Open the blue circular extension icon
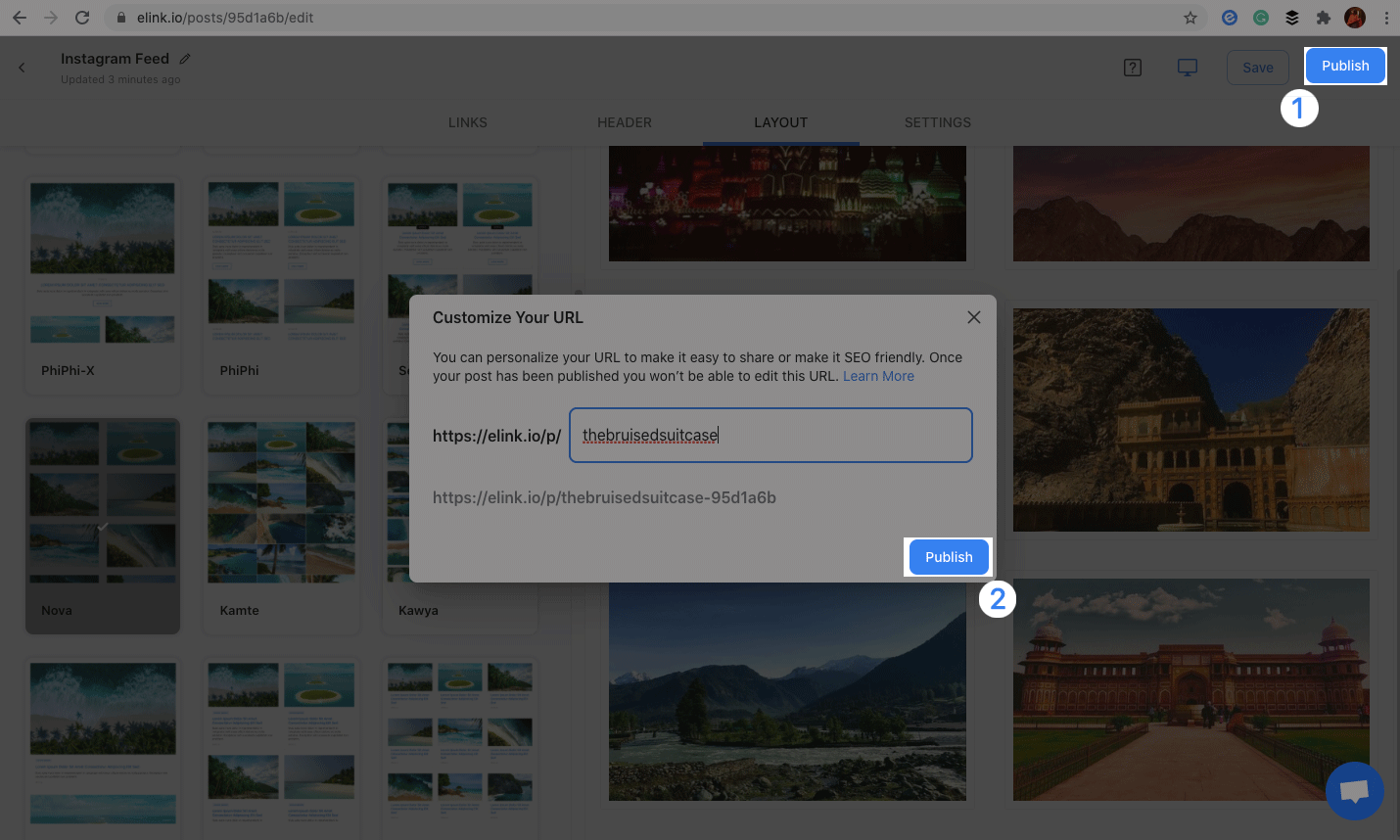Image resolution: width=1400 pixels, height=840 pixels. pyautogui.click(x=1230, y=18)
